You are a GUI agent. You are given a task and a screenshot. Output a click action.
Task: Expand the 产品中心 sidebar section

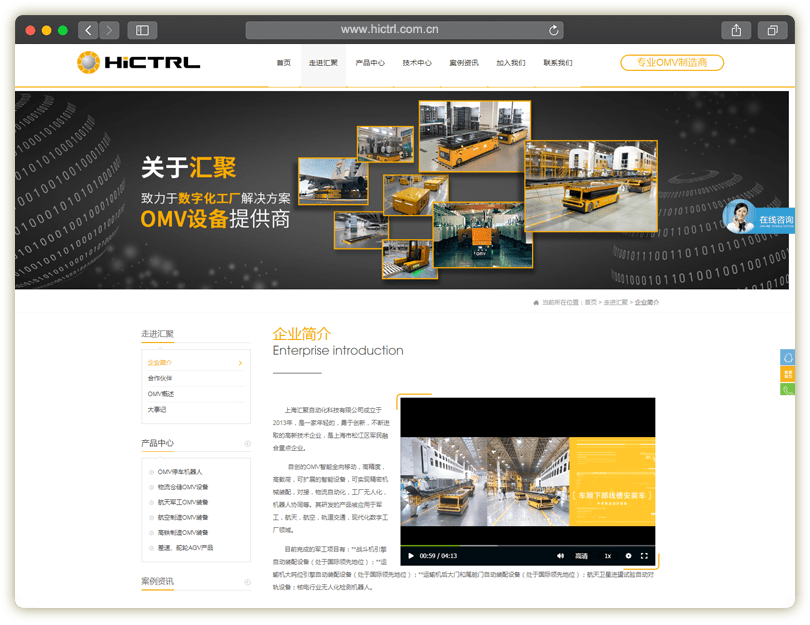pos(247,443)
